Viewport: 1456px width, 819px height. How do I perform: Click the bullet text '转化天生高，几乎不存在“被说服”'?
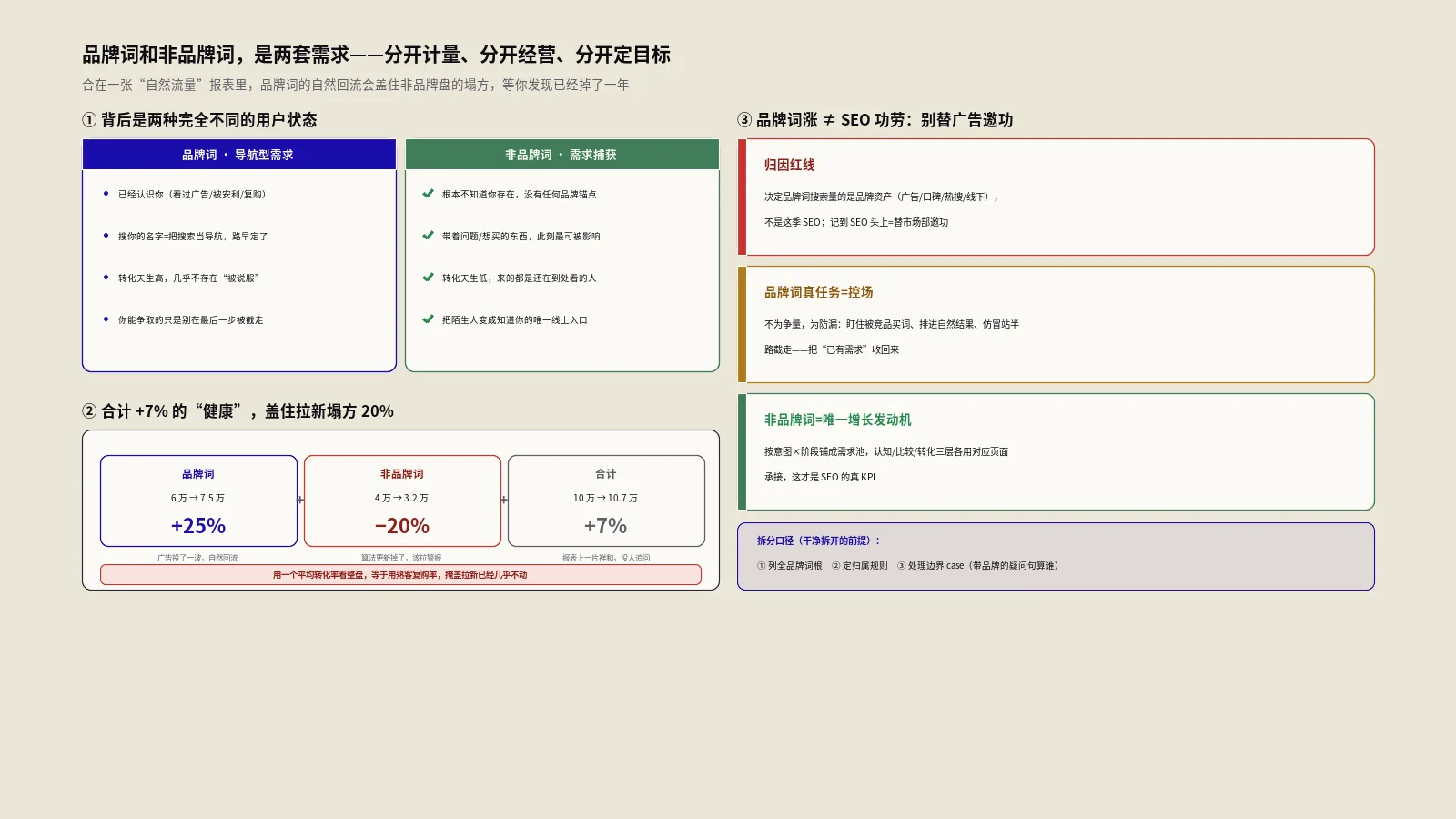coord(188,278)
